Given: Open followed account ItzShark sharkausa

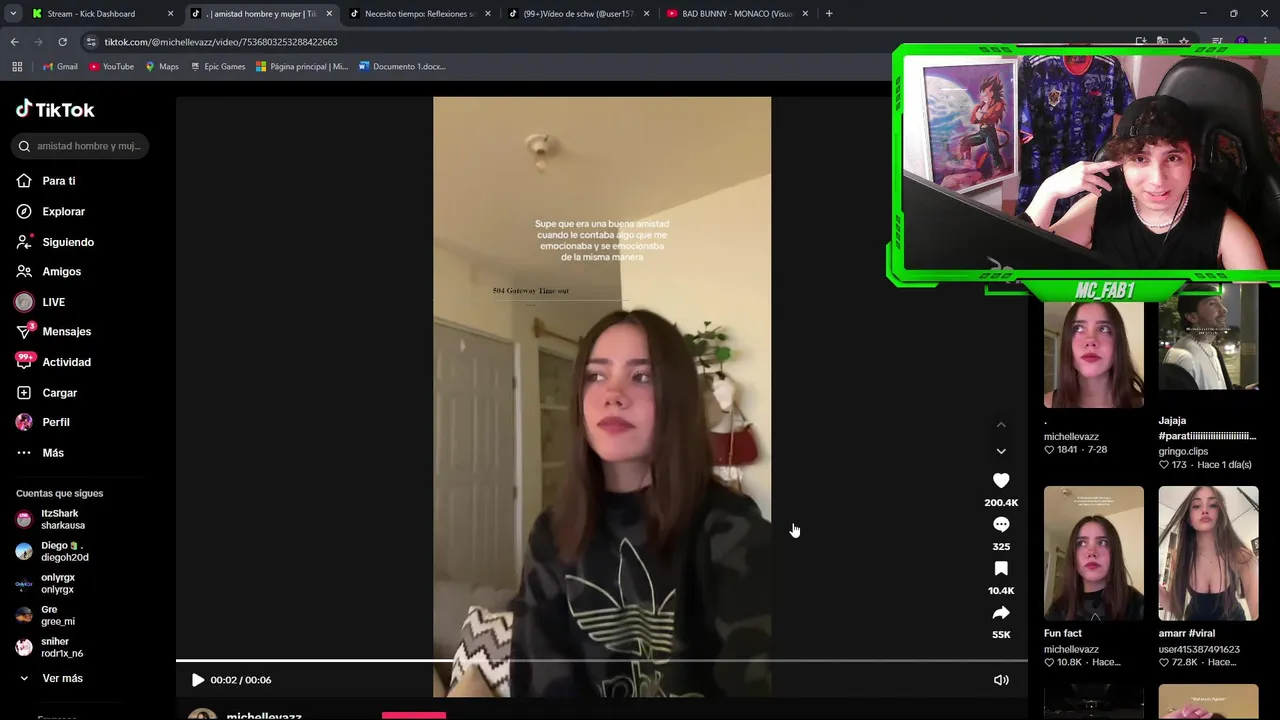Looking at the screenshot, I should click(x=52, y=519).
